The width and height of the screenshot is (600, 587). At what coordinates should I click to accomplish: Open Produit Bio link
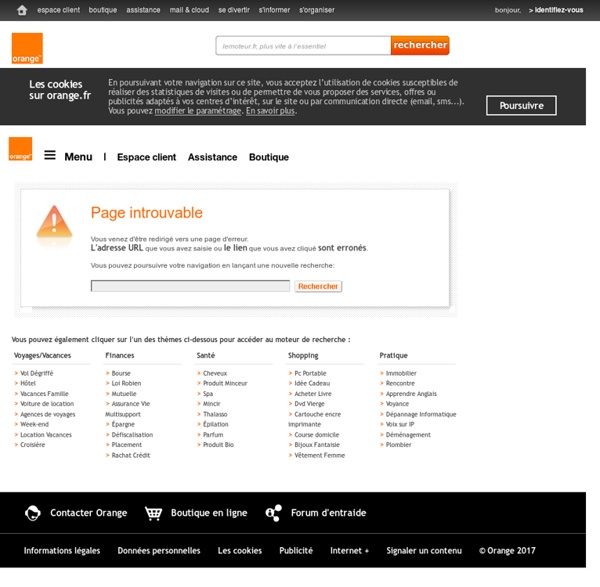pos(218,445)
